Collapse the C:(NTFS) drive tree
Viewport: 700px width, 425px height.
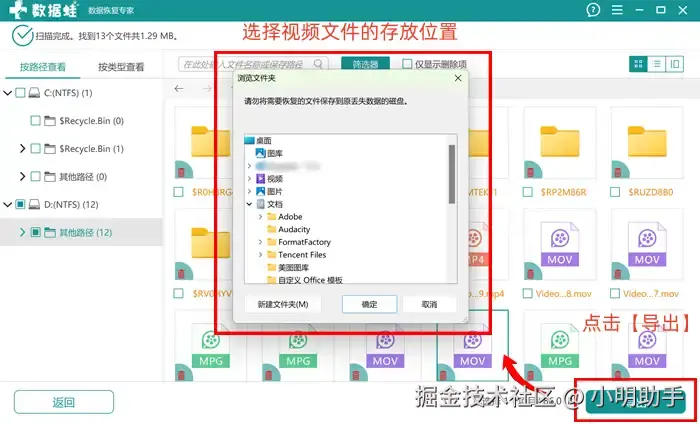[x=7, y=93]
